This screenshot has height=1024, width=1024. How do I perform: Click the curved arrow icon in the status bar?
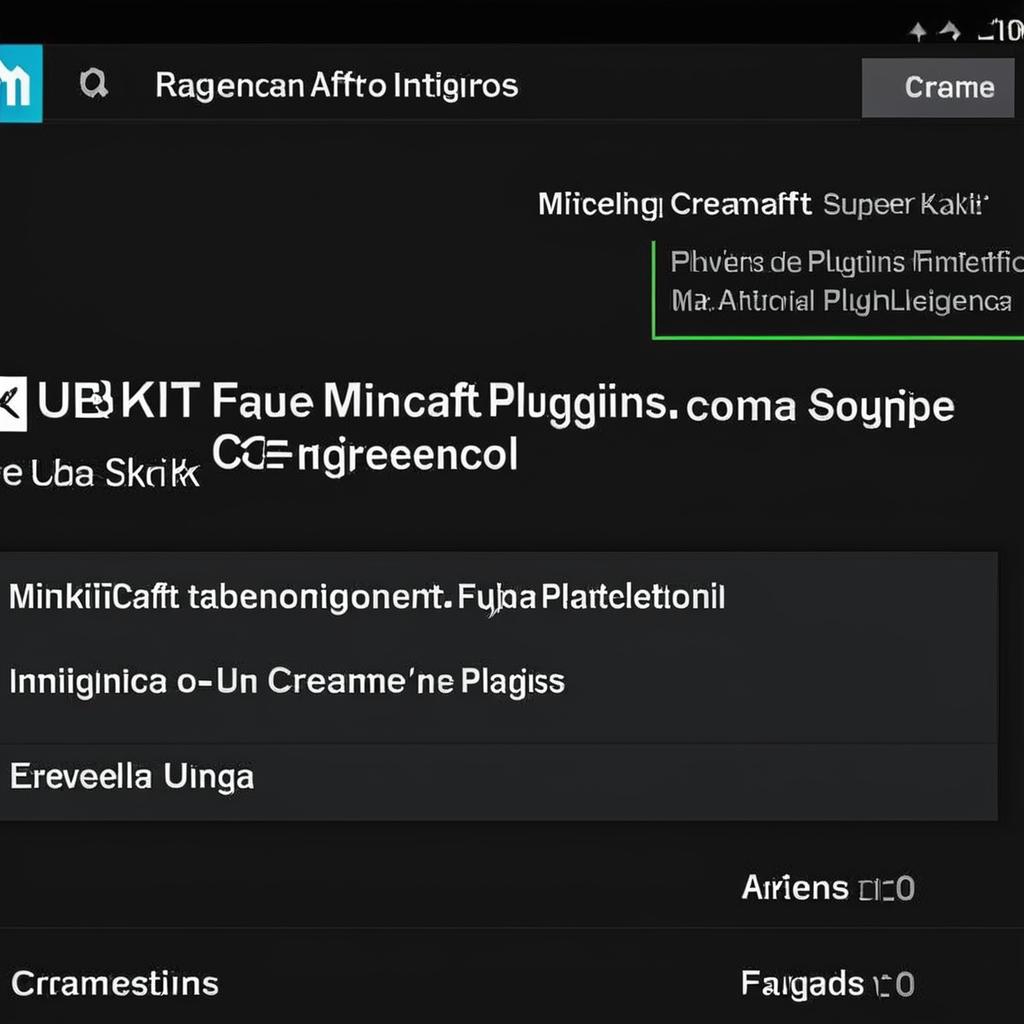pyautogui.click(x=950, y=30)
